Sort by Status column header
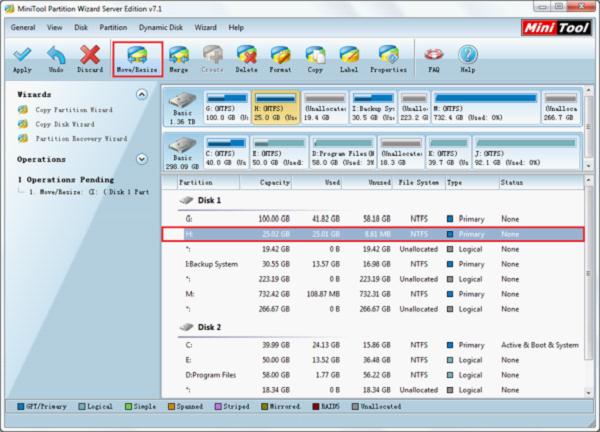 point(541,183)
